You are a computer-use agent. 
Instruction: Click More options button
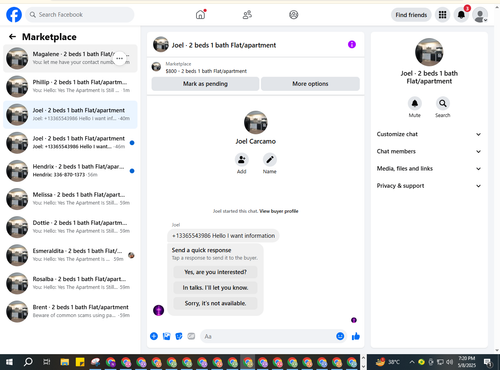(x=310, y=84)
